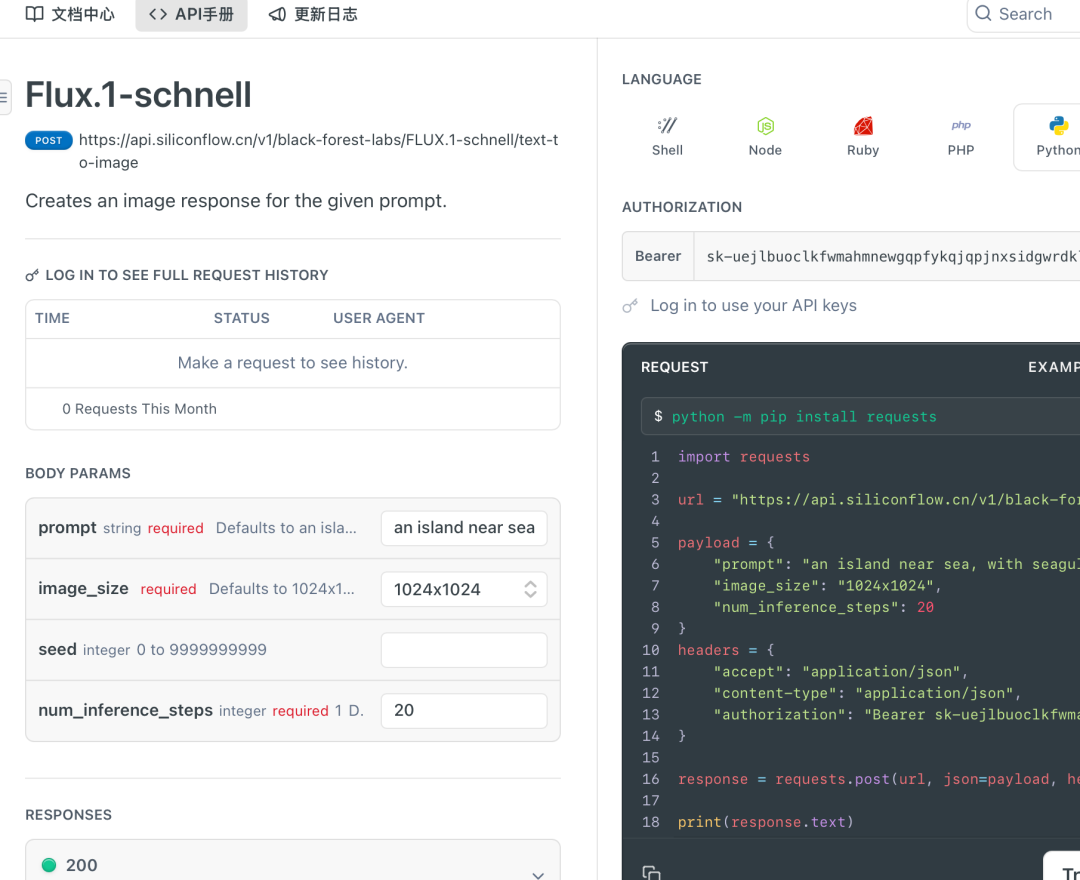Image resolution: width=1080 pixels, height=880 pixels.
Task: Click the Bearer token input field
Action: (886, 256)
